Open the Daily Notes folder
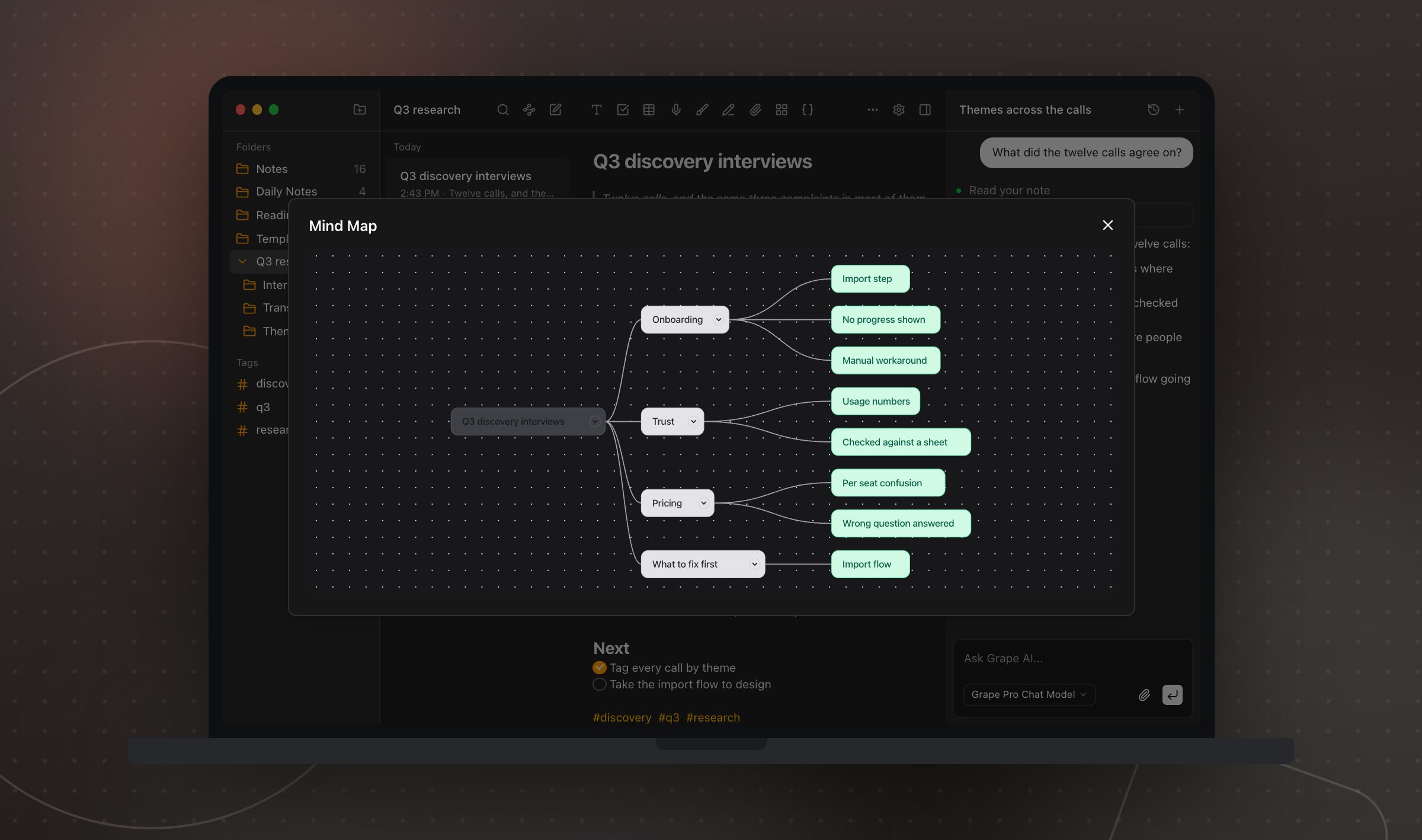The image size is (1422, 840). point(301,191)
